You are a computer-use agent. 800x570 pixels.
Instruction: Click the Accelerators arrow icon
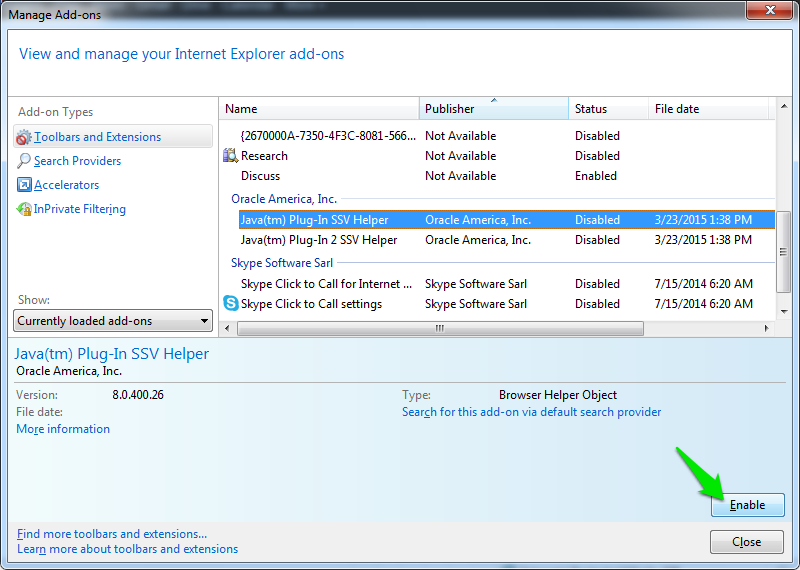coord(24,185)
